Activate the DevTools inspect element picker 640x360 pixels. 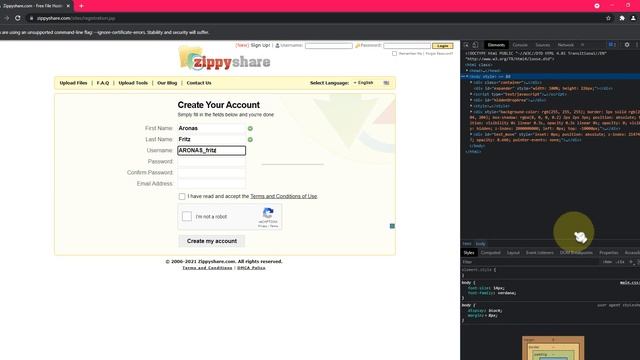coord(467,45)
